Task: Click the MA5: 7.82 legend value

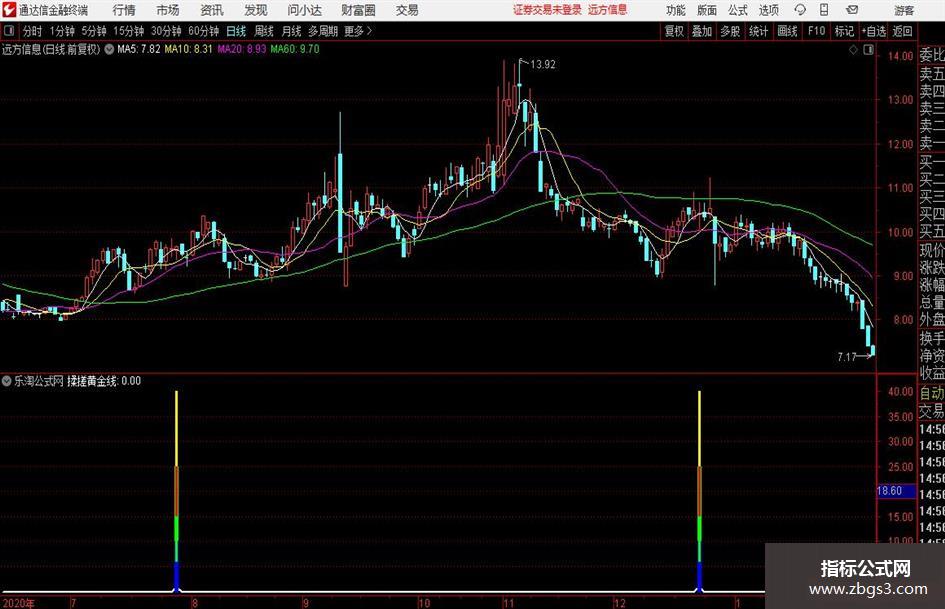Action: (x=139, y=49)
